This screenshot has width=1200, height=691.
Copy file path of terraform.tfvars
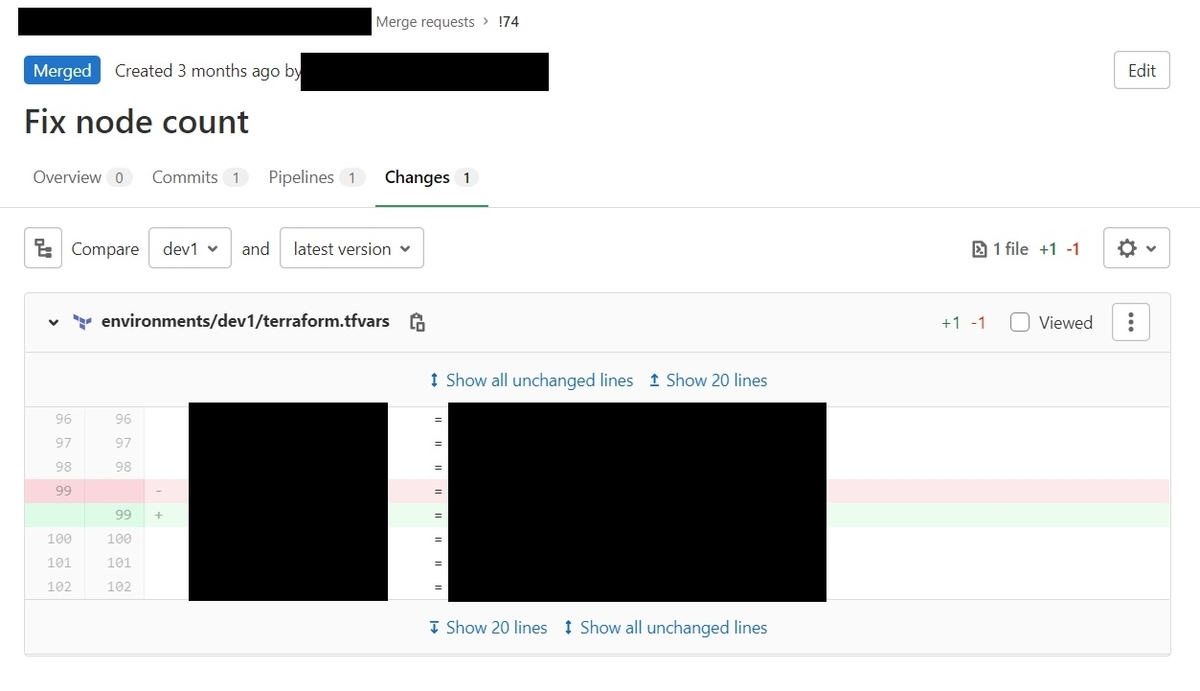[418, 322]
